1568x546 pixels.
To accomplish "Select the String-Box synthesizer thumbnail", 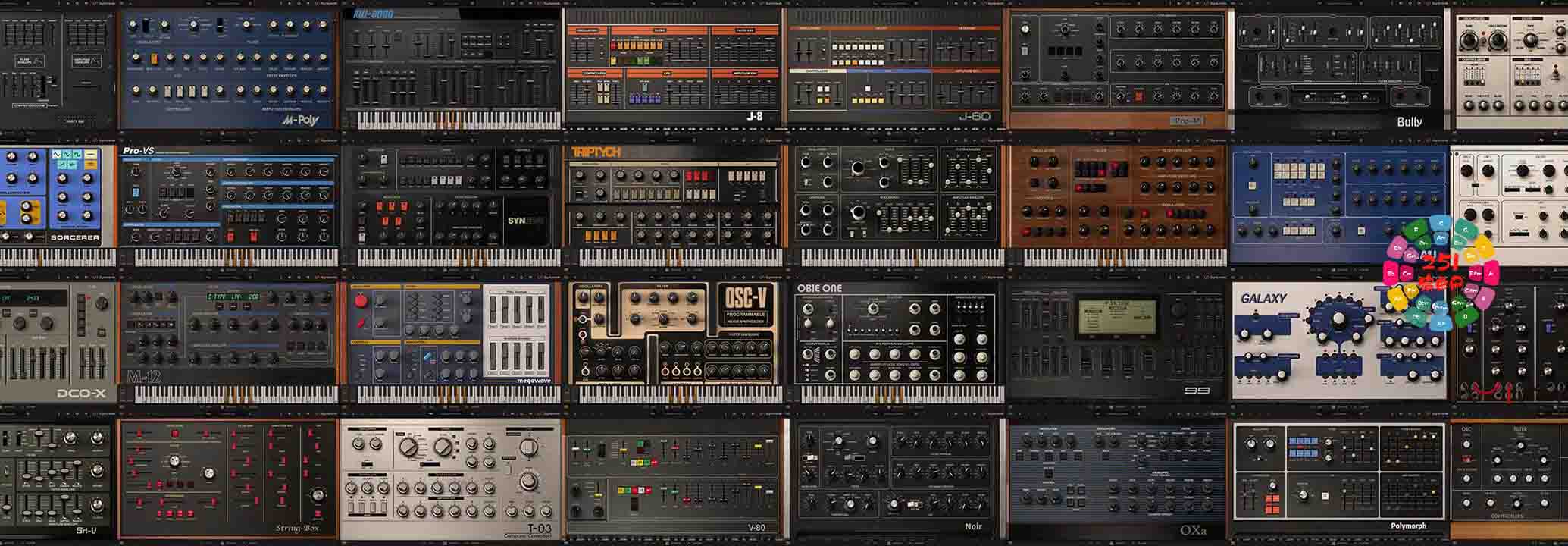I will [228, 479].
